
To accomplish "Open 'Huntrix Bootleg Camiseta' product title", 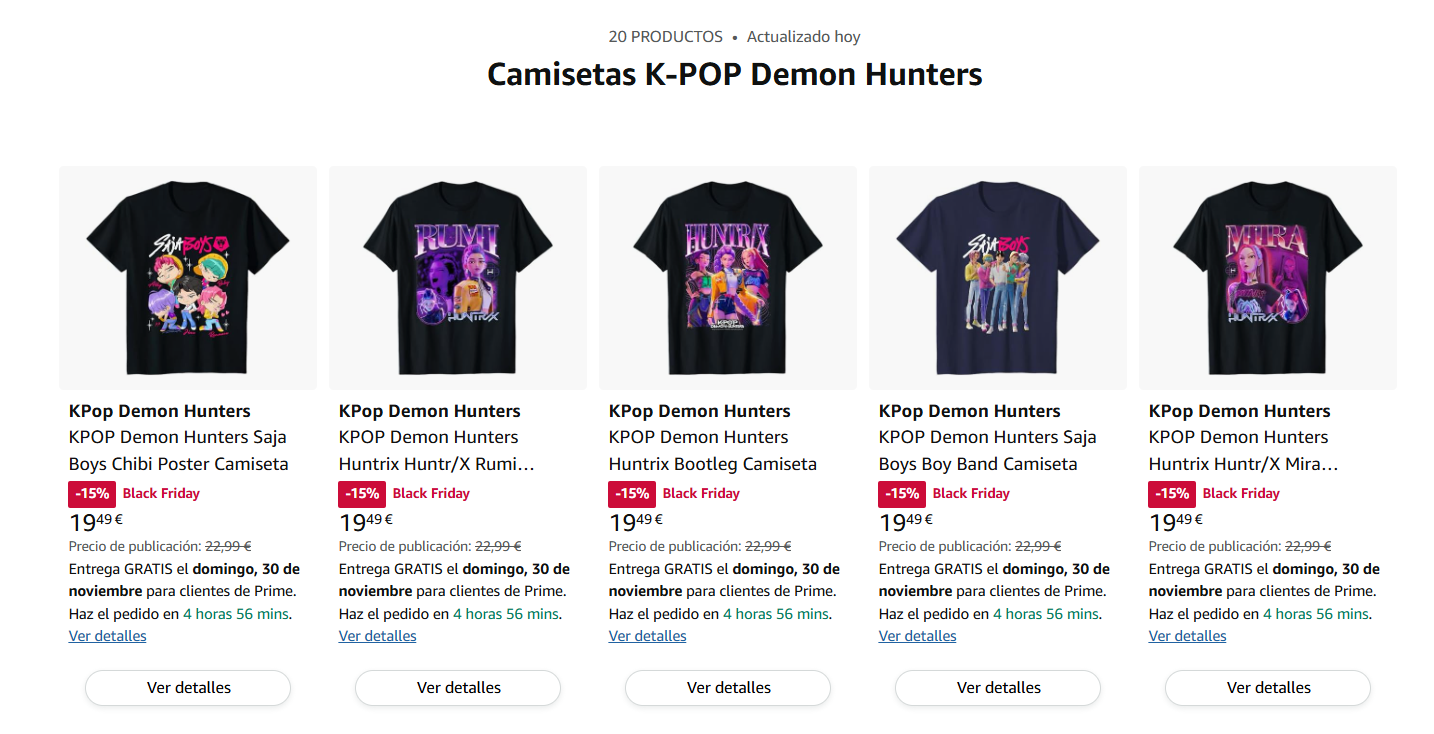I will pos(712,451).
